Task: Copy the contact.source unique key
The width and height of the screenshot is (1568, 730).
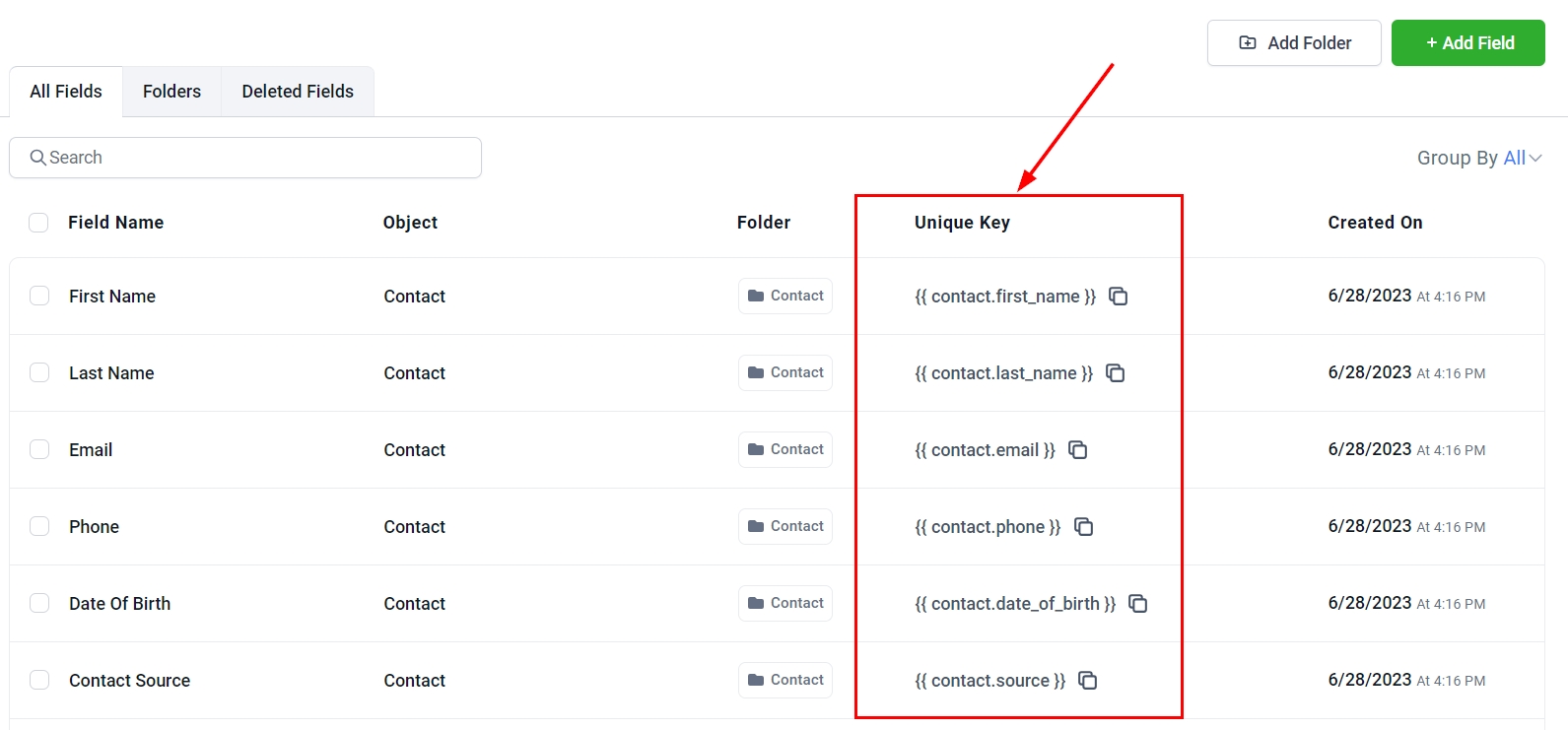Action: coord(1087,681)
